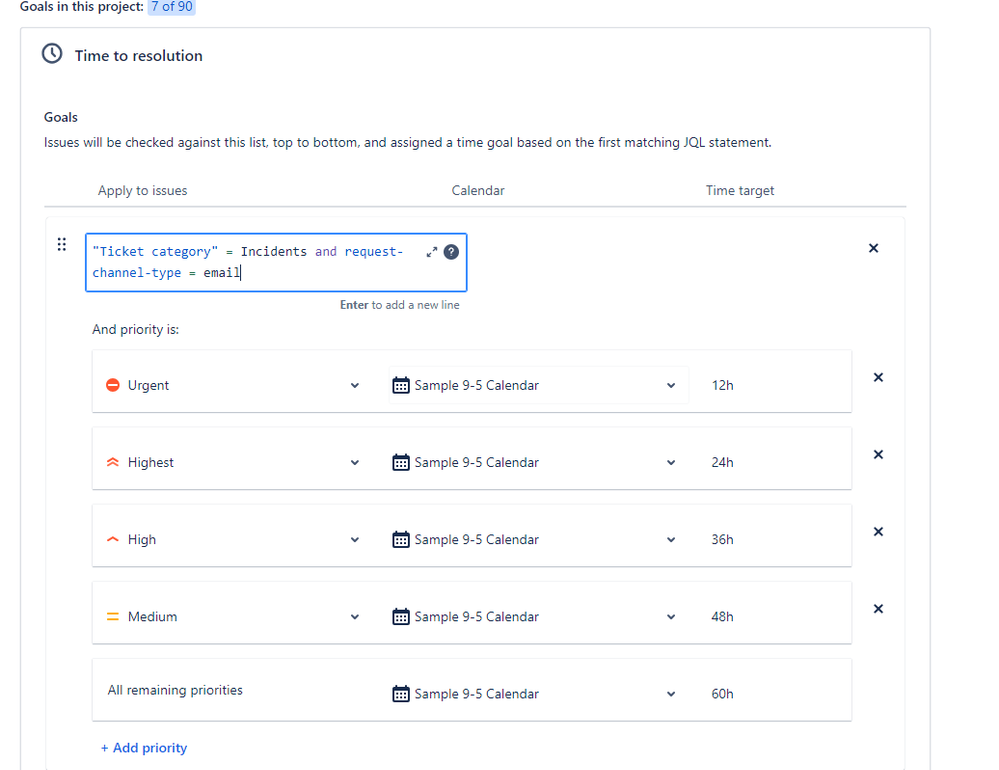
Task: Click the calendar icon in the High row
Action: (x=400, y=539)
